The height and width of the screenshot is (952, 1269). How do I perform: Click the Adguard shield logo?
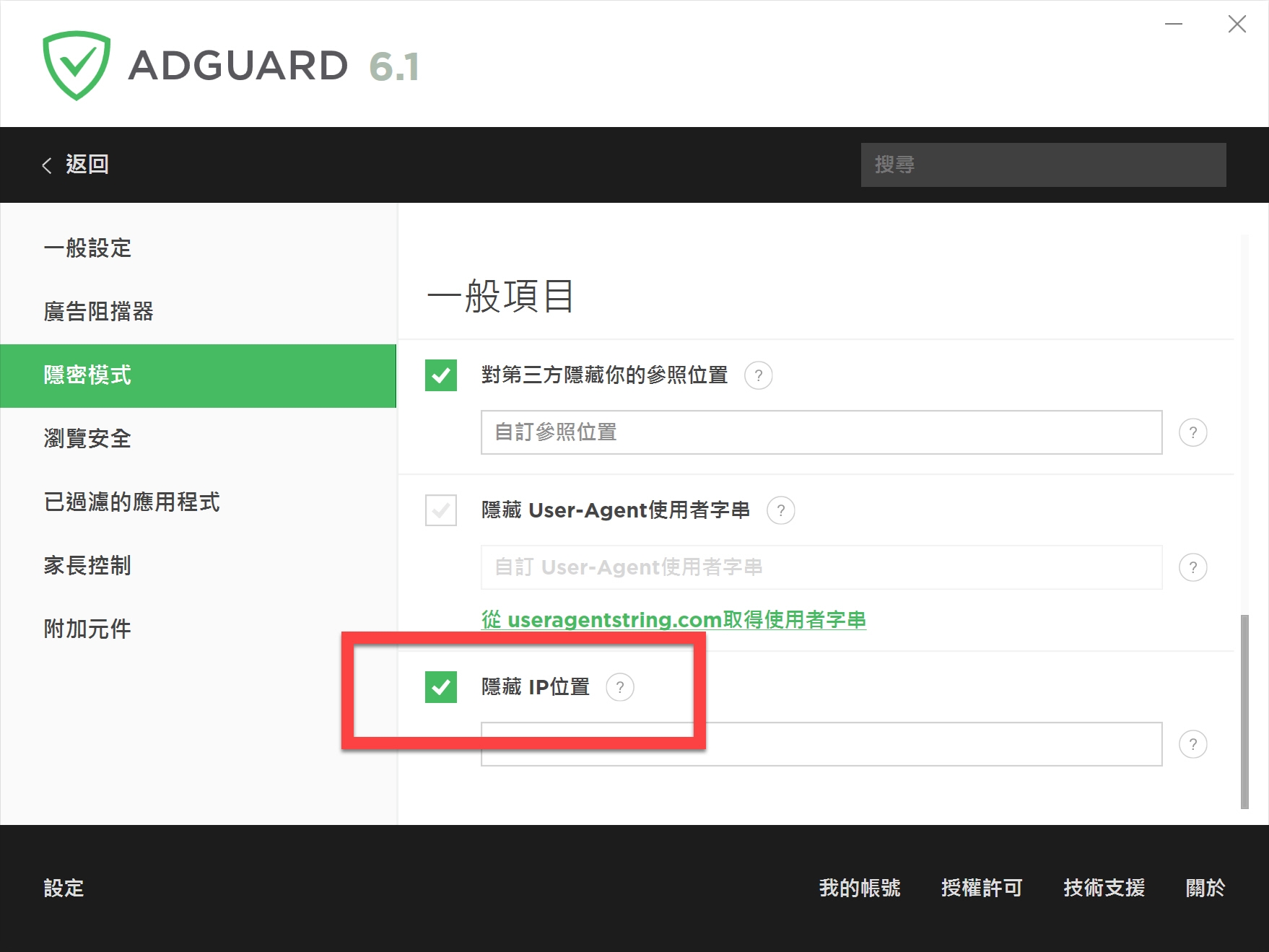click(x=77, y=65)
